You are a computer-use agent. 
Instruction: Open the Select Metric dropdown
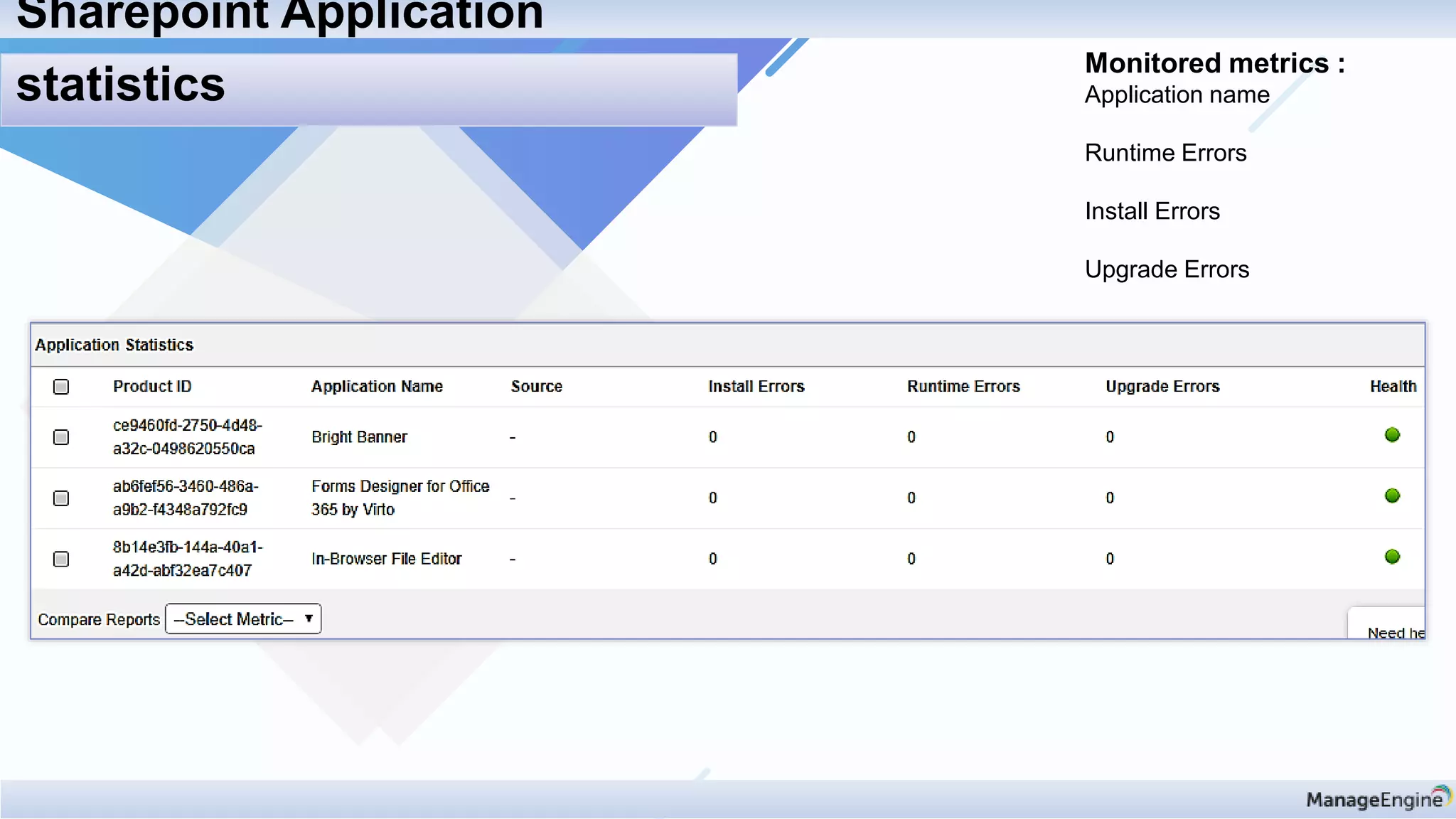pos(243,619)
